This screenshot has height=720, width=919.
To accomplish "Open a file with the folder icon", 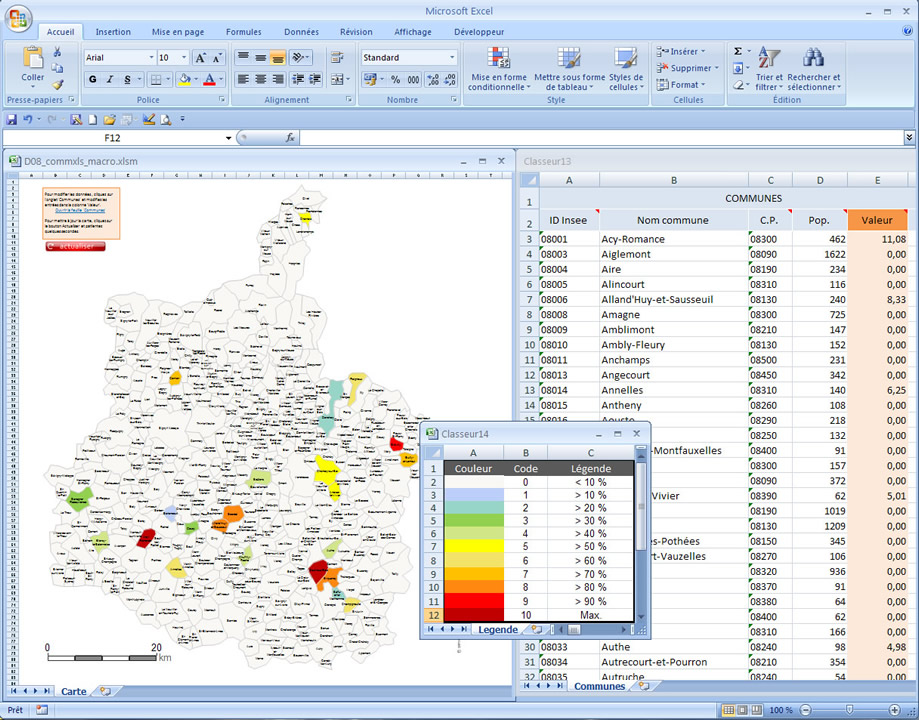I will (109, 120).
